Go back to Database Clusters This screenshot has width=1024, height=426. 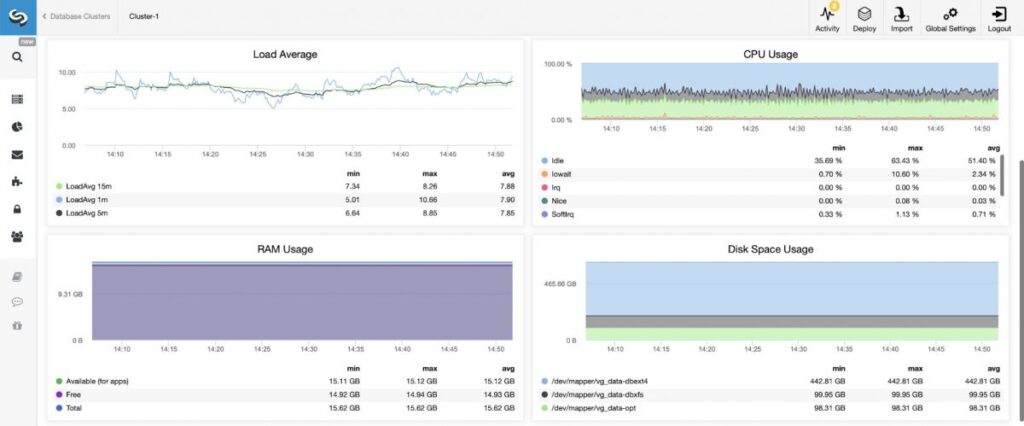[76, 16]
